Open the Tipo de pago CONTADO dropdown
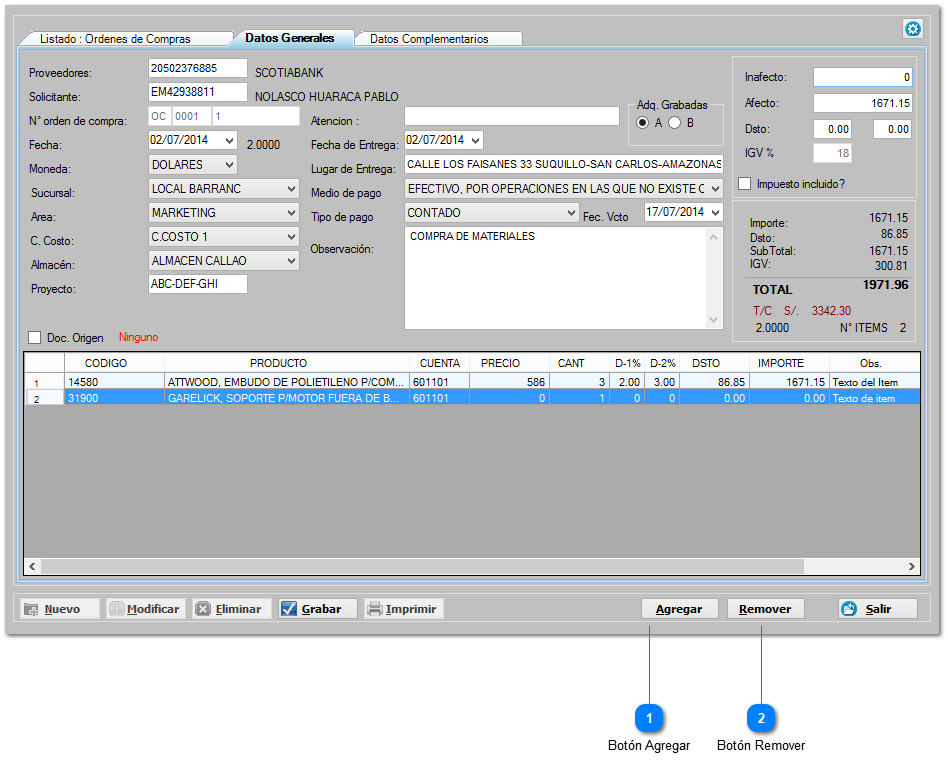Screen dimensions: 948x769 point(571,213)
